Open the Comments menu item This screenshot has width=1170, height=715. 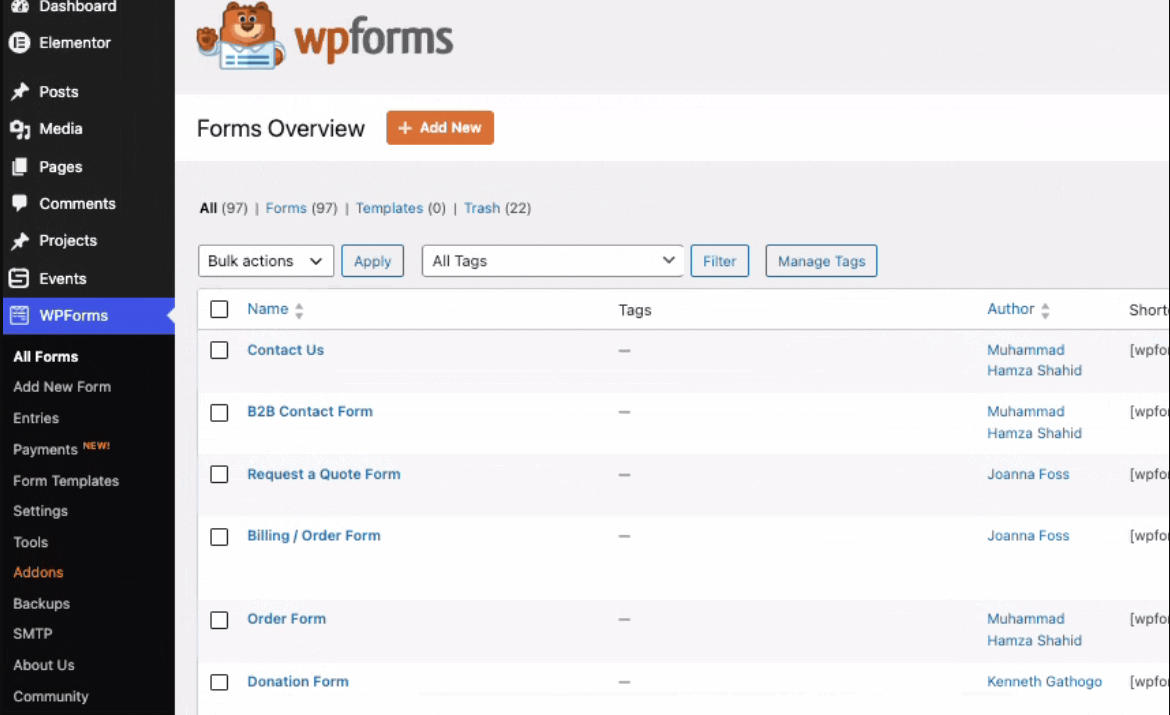77,204
